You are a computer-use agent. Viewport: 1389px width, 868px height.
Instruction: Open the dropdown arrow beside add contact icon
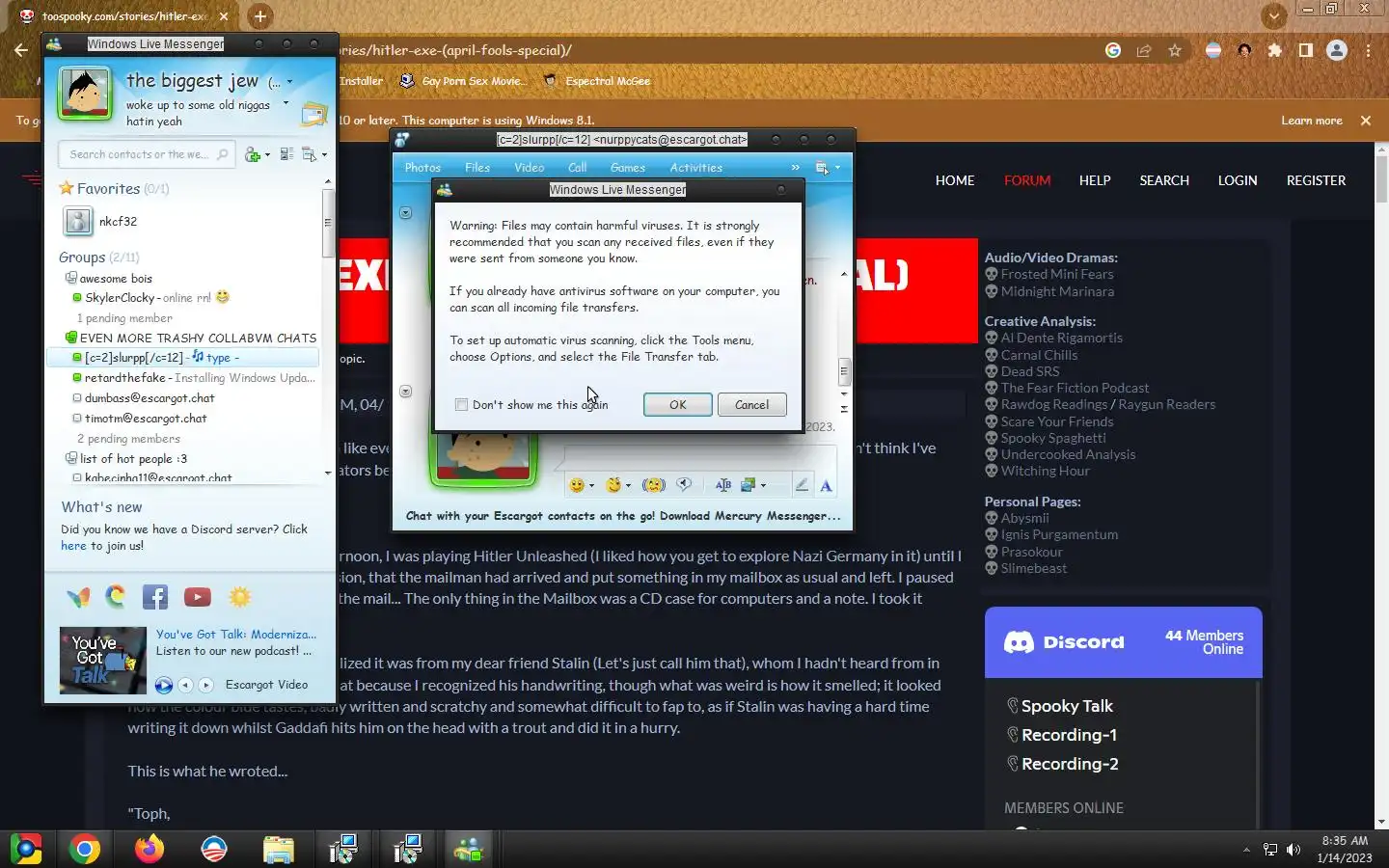pyautogui.click(x=267, y=154)
